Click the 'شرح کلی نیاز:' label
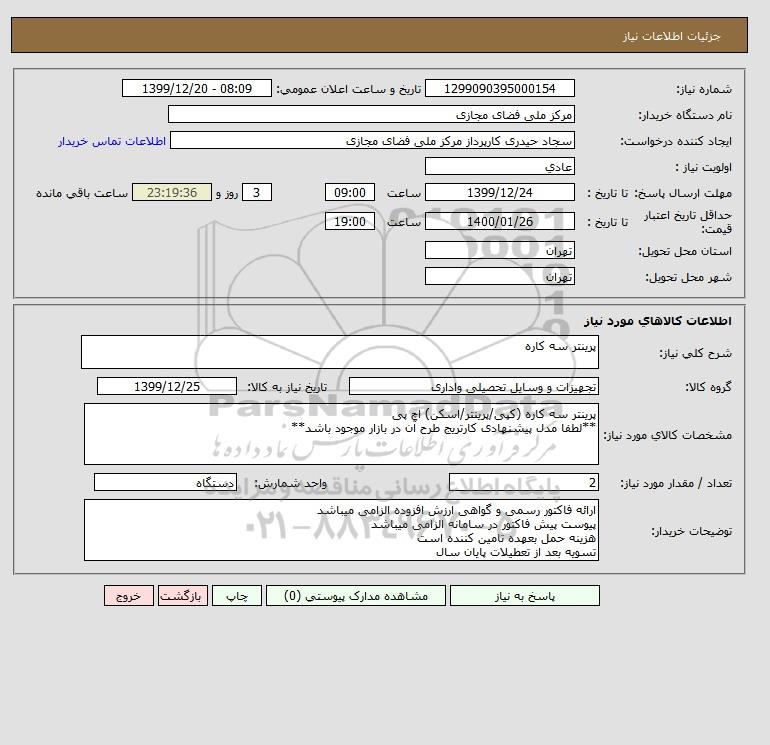Screen dimensions: 770x745 click(x=695, y=353)
